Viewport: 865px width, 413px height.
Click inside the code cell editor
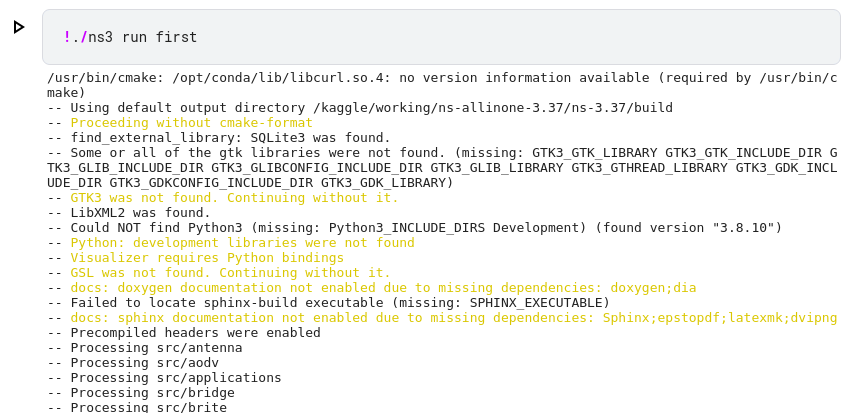click(x=441, y=37)
